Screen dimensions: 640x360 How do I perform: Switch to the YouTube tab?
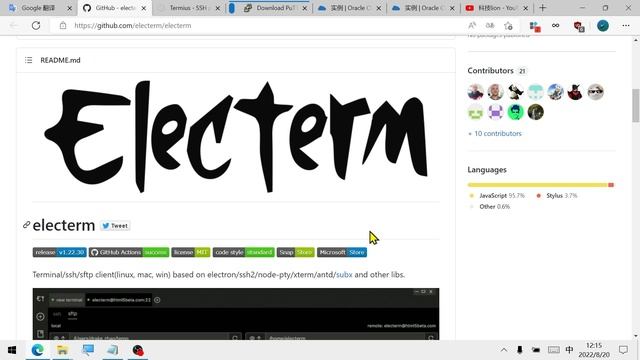(x=496, y=8)
